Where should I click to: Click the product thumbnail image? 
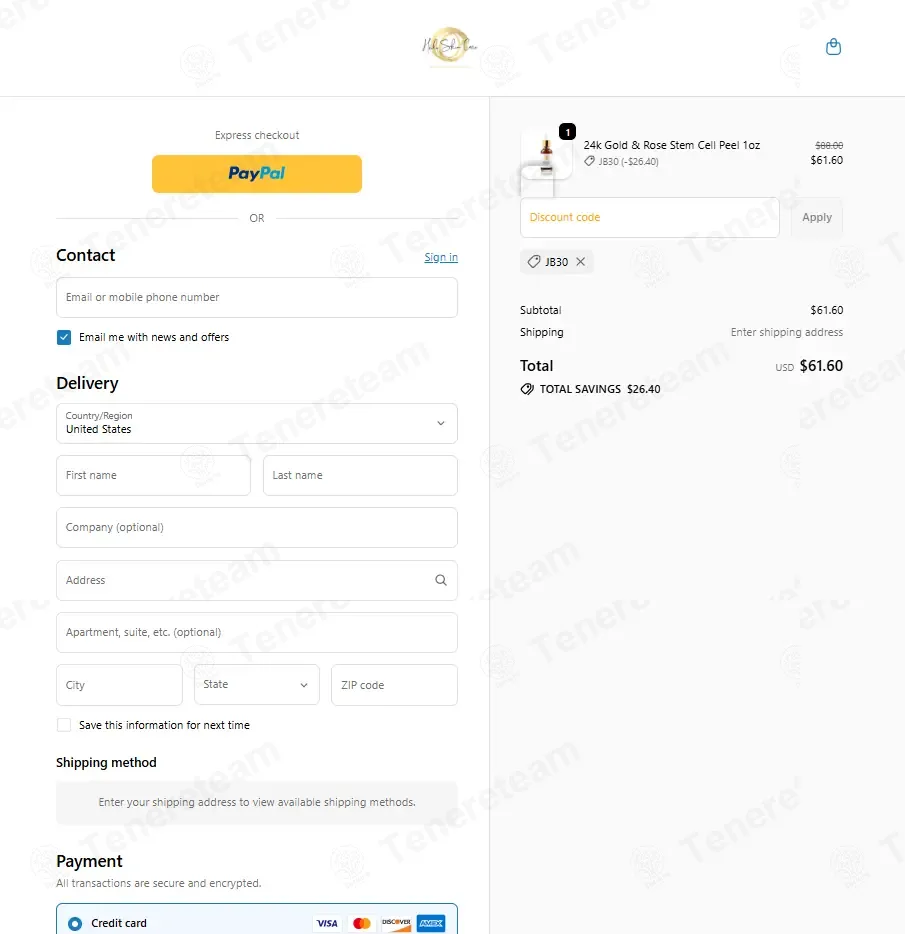point(546,156)
